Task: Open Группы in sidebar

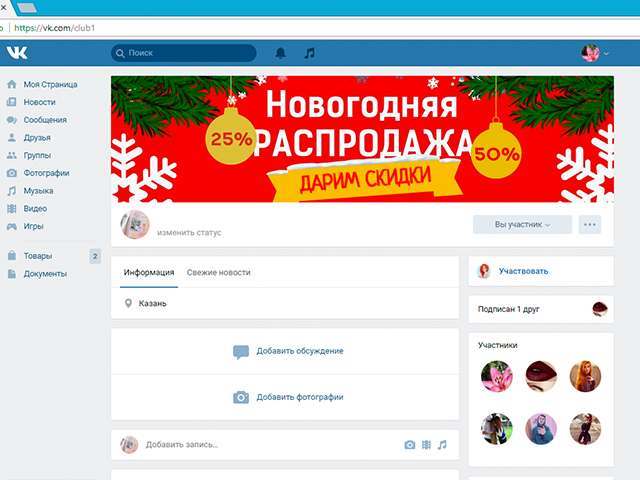Action: point(37,156)
